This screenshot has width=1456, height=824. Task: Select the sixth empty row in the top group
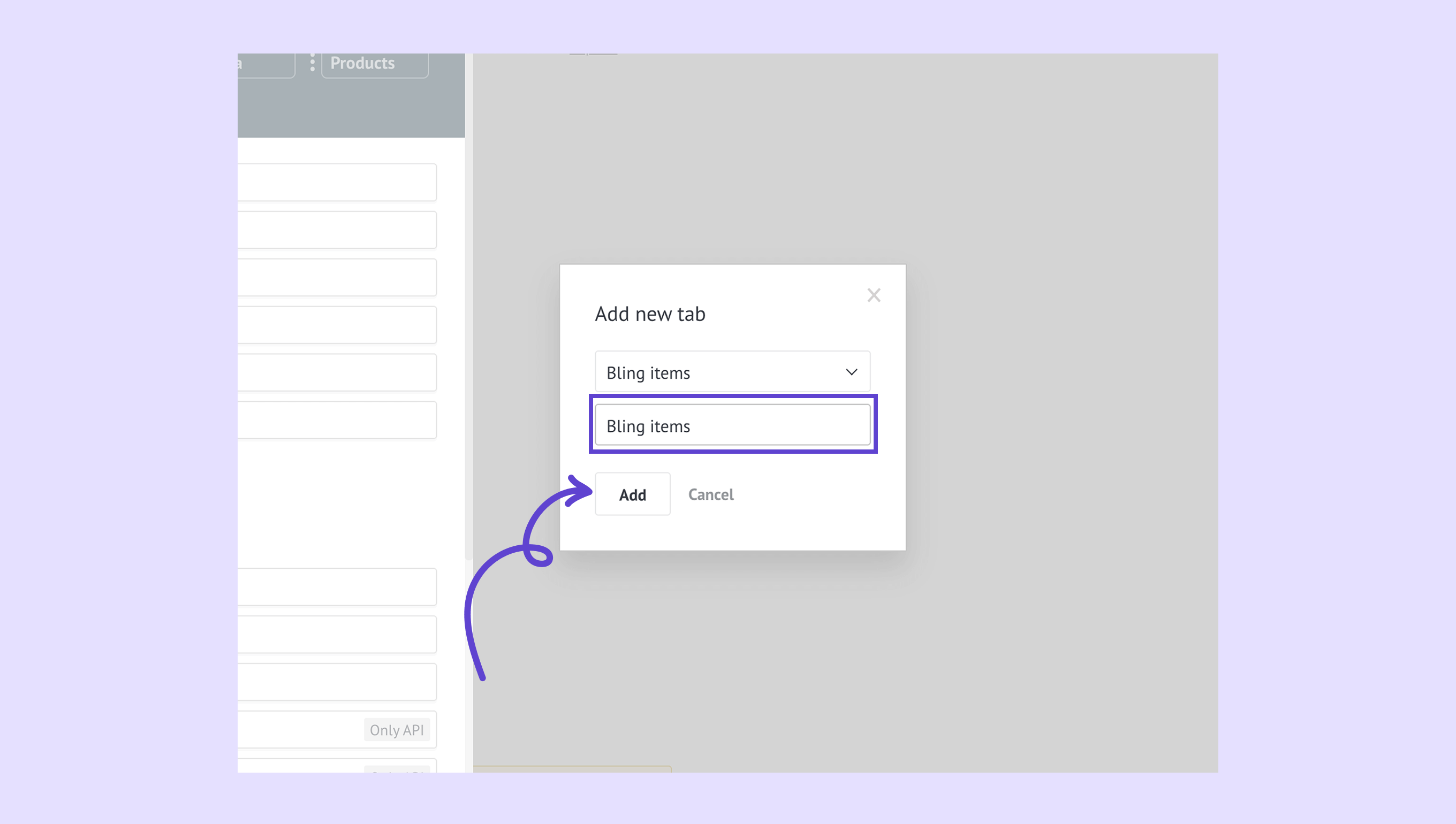336,420
